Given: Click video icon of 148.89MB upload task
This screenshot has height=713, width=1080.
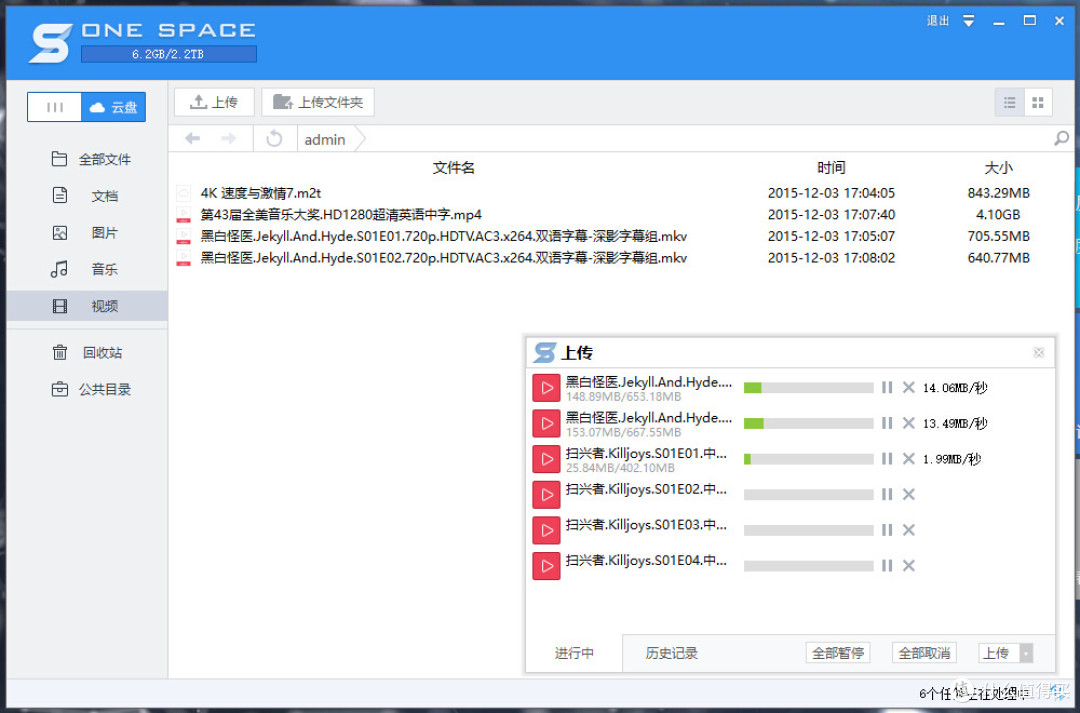Looking at the screenshot, I should [546, 388].
